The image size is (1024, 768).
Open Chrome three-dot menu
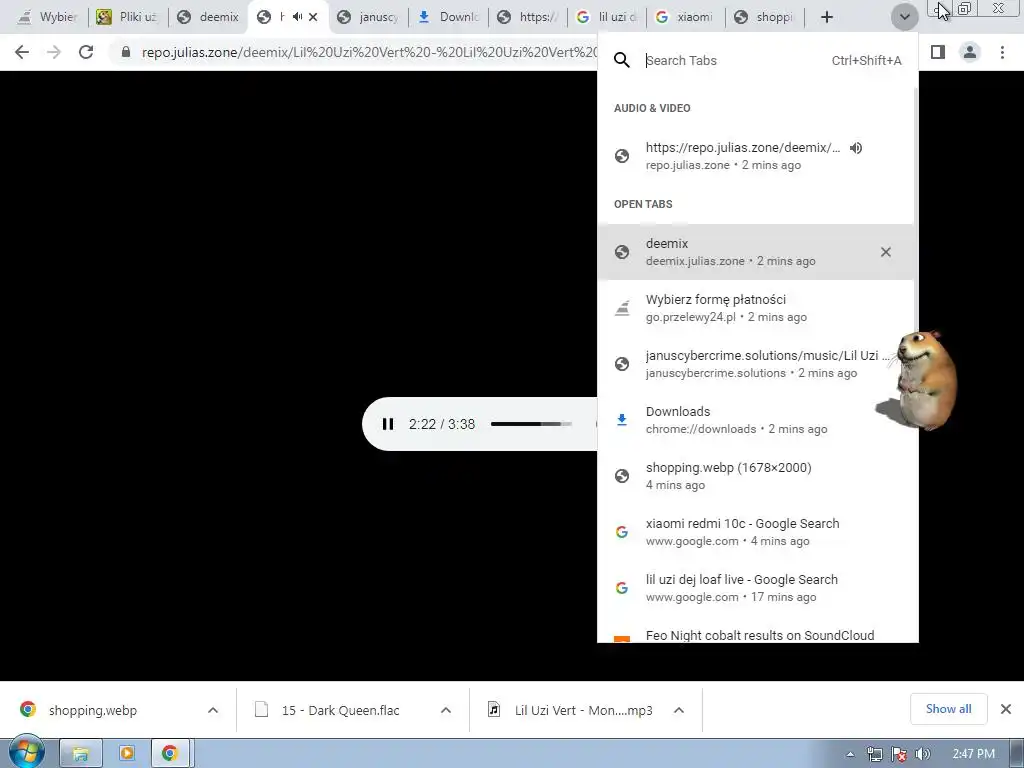[x=1002, y=52]
